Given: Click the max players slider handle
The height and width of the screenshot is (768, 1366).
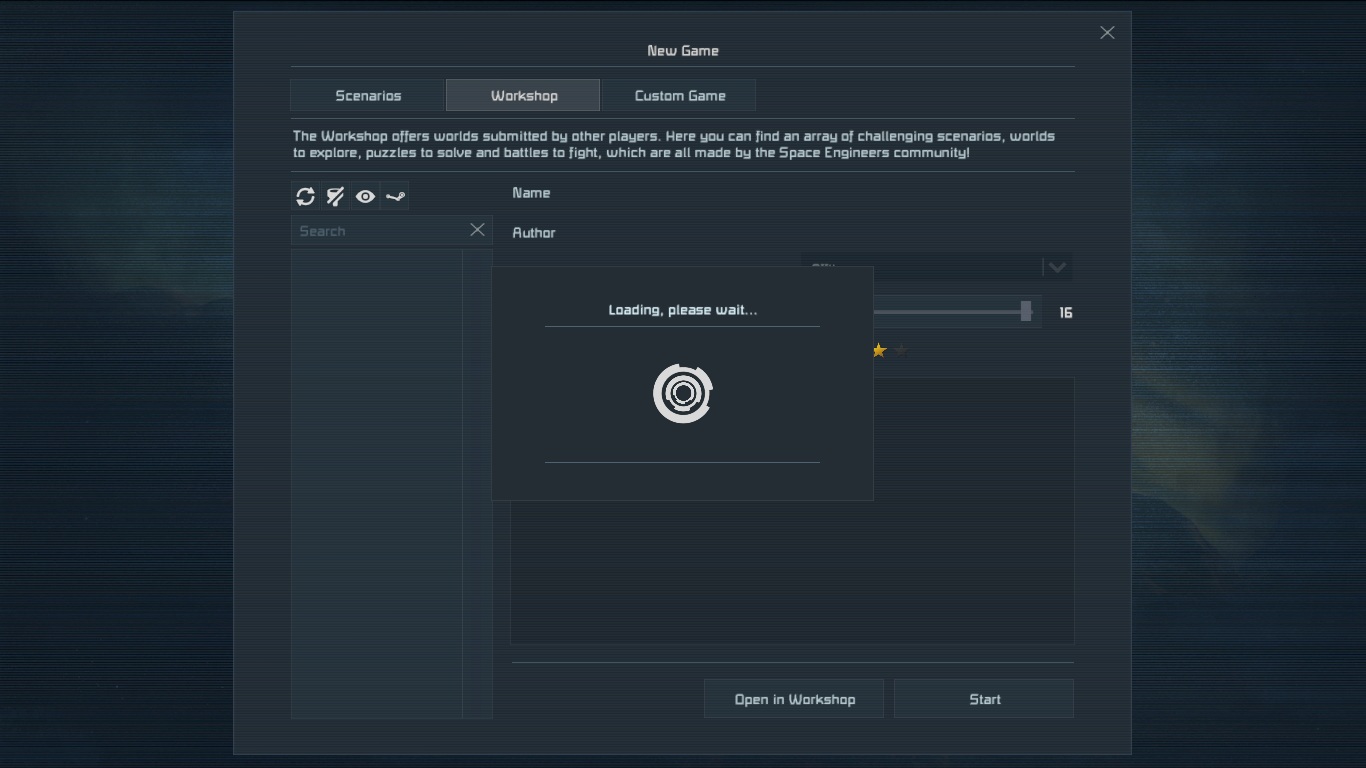Looking at the screenshot, I should (1026, 312).
